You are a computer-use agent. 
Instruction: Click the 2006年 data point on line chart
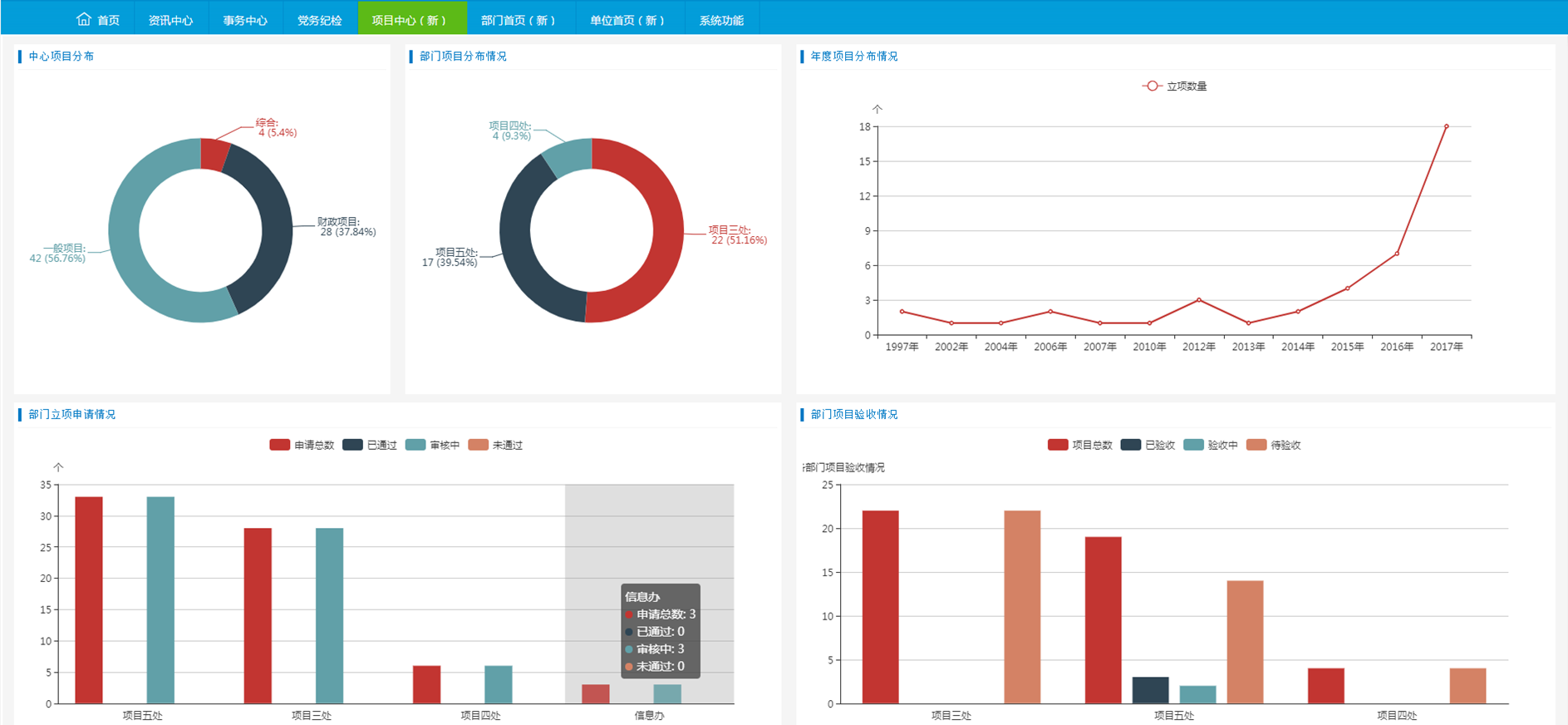1050,312
